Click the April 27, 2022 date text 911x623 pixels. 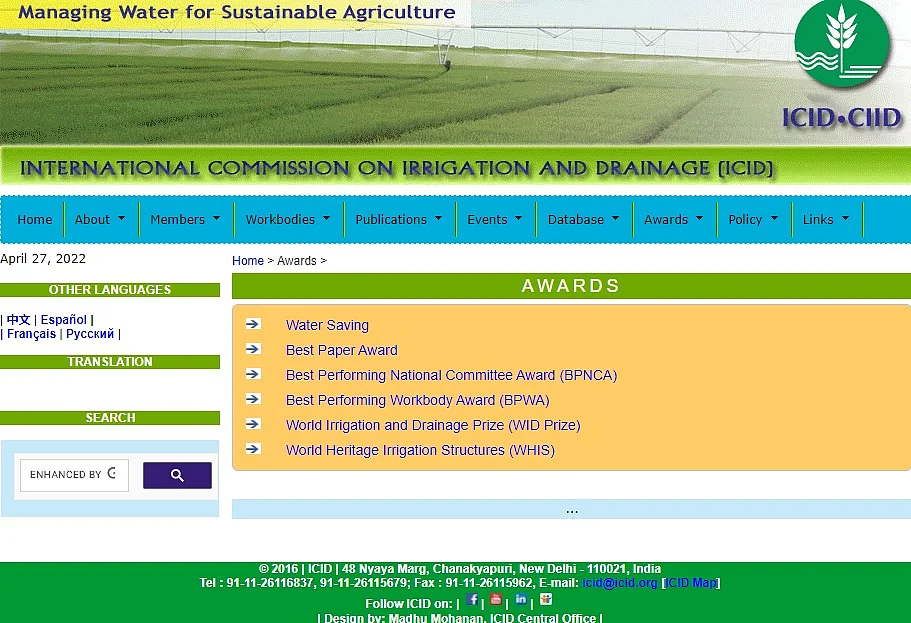pyautogui.click(x=43, y=259)
